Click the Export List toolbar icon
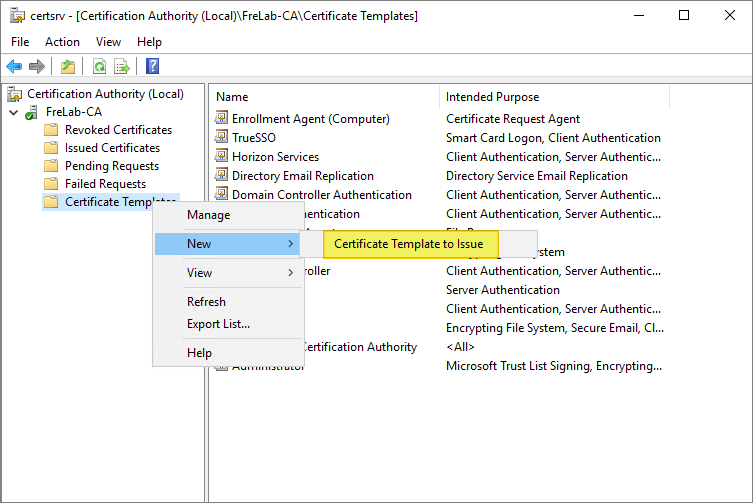The height and width of the screenshot is (503, 753). 122,67
